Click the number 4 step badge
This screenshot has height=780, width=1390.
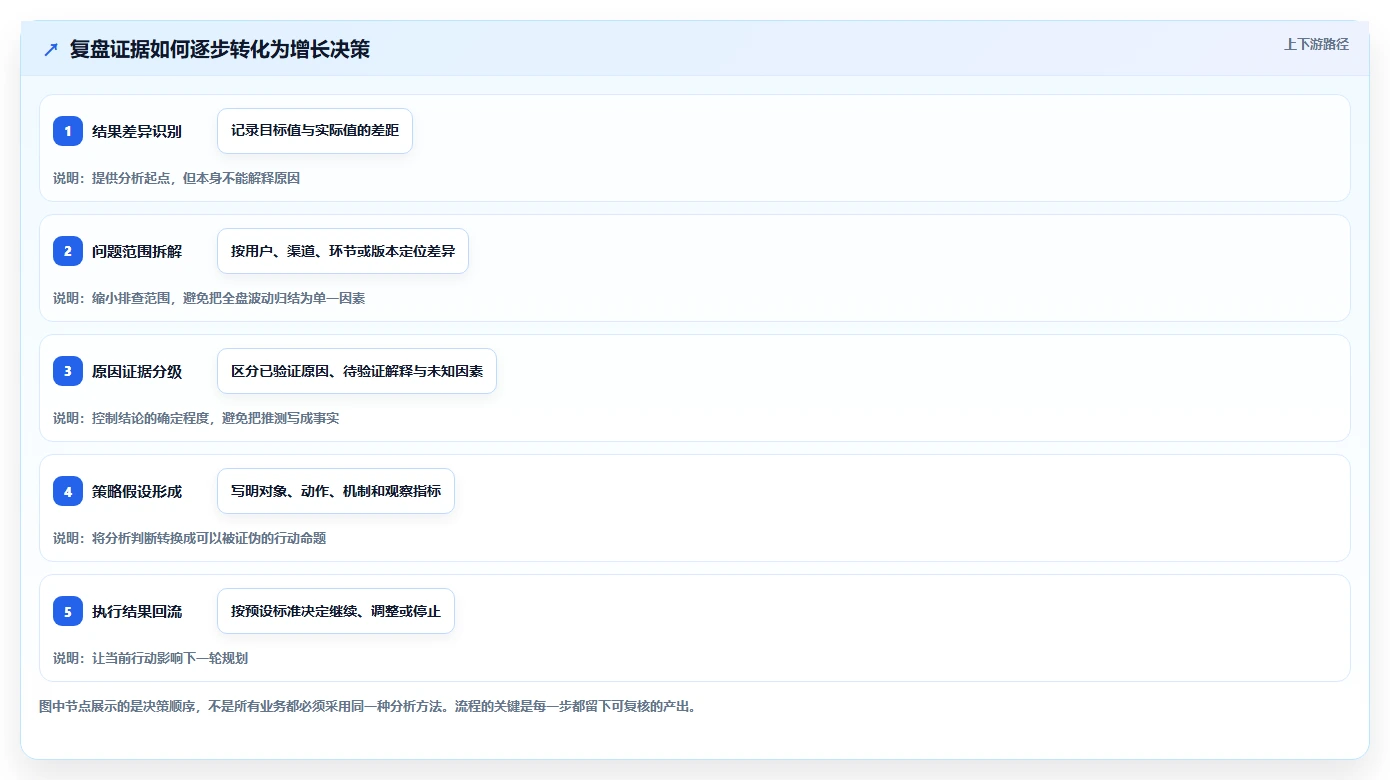click(x=68, y=491)
